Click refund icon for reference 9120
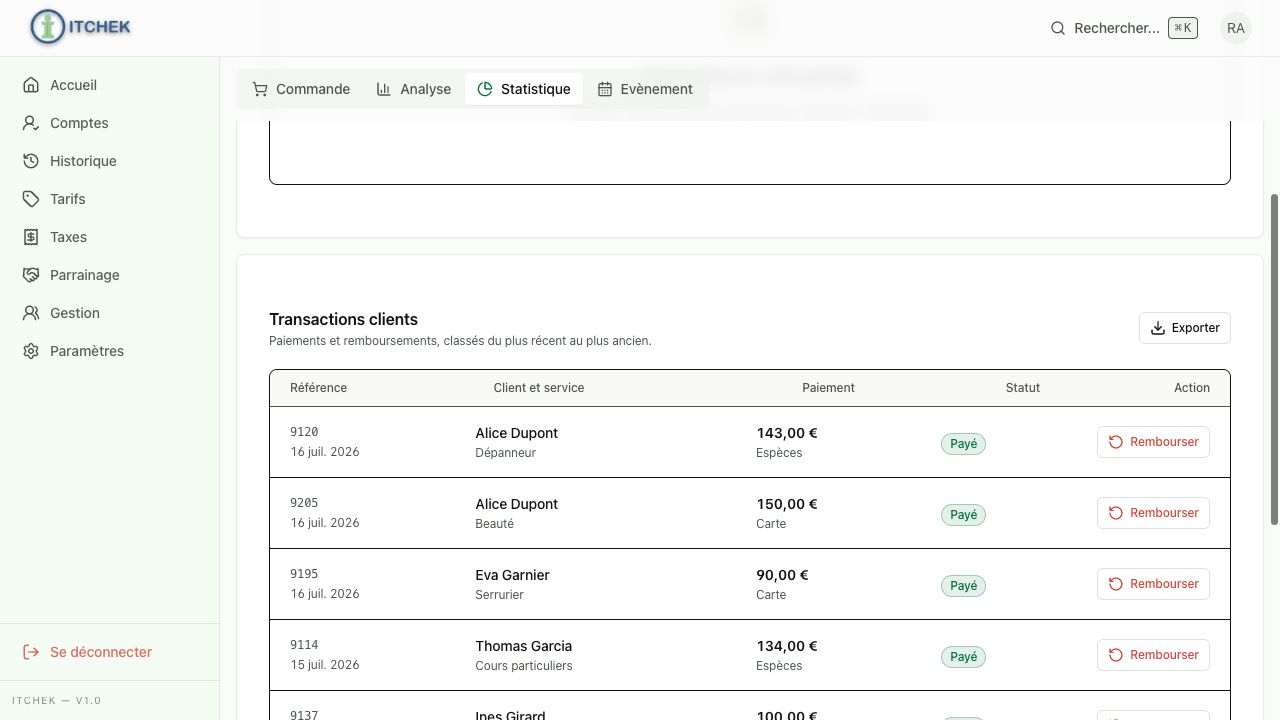Image resolution: width=1280 pixels, height=720 pixels. point(1116,442)
